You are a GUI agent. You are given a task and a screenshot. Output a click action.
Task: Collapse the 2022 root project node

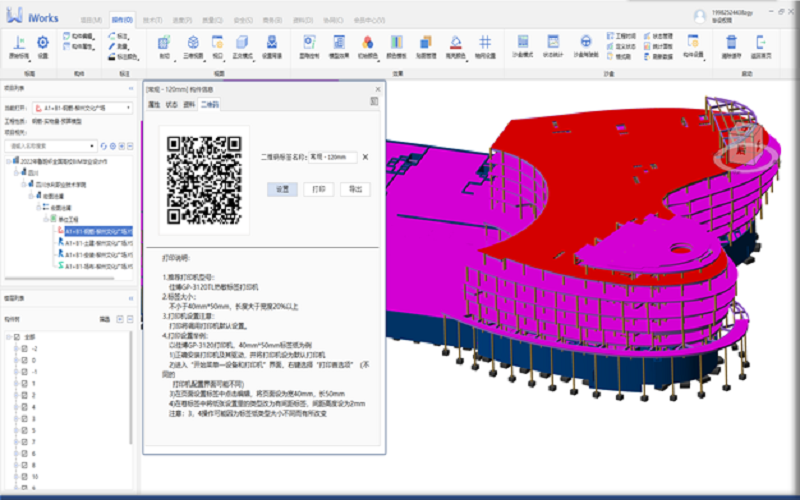[9, 161]
